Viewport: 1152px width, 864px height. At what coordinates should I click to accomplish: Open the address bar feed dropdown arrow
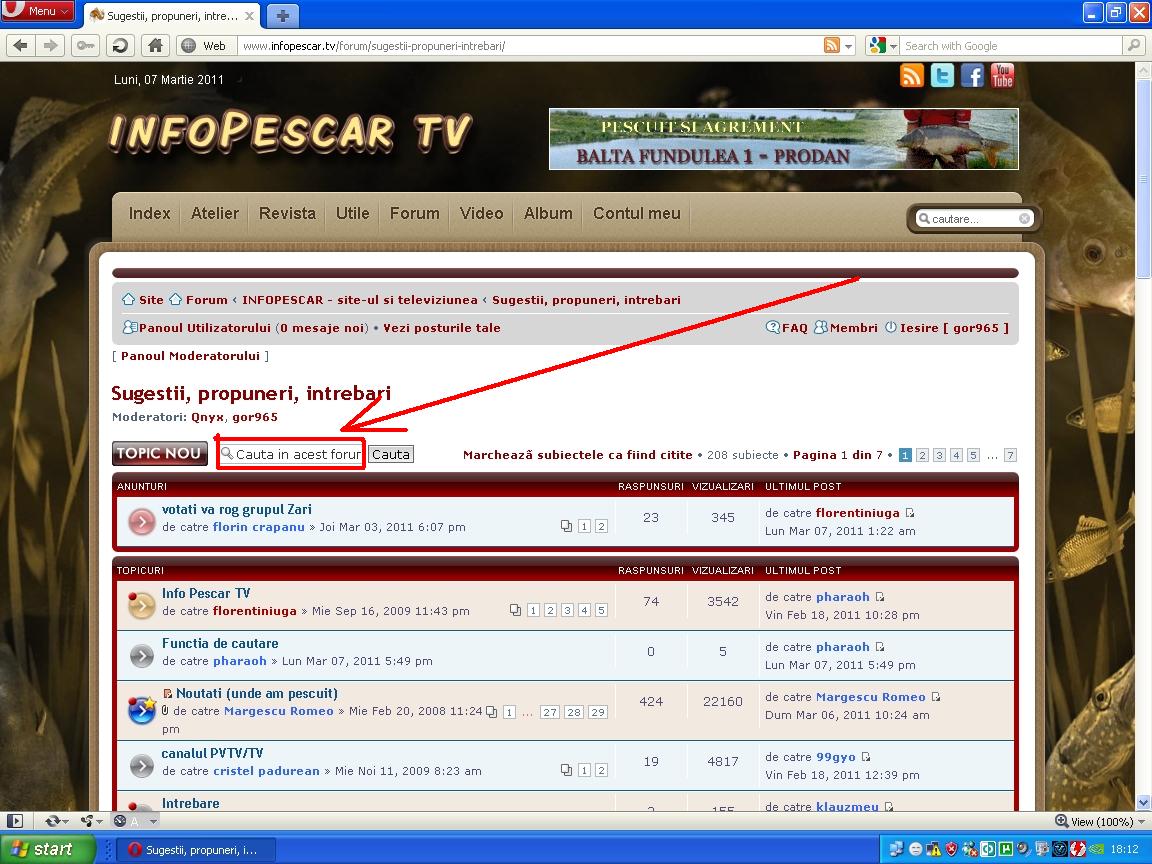coord(849,46)
